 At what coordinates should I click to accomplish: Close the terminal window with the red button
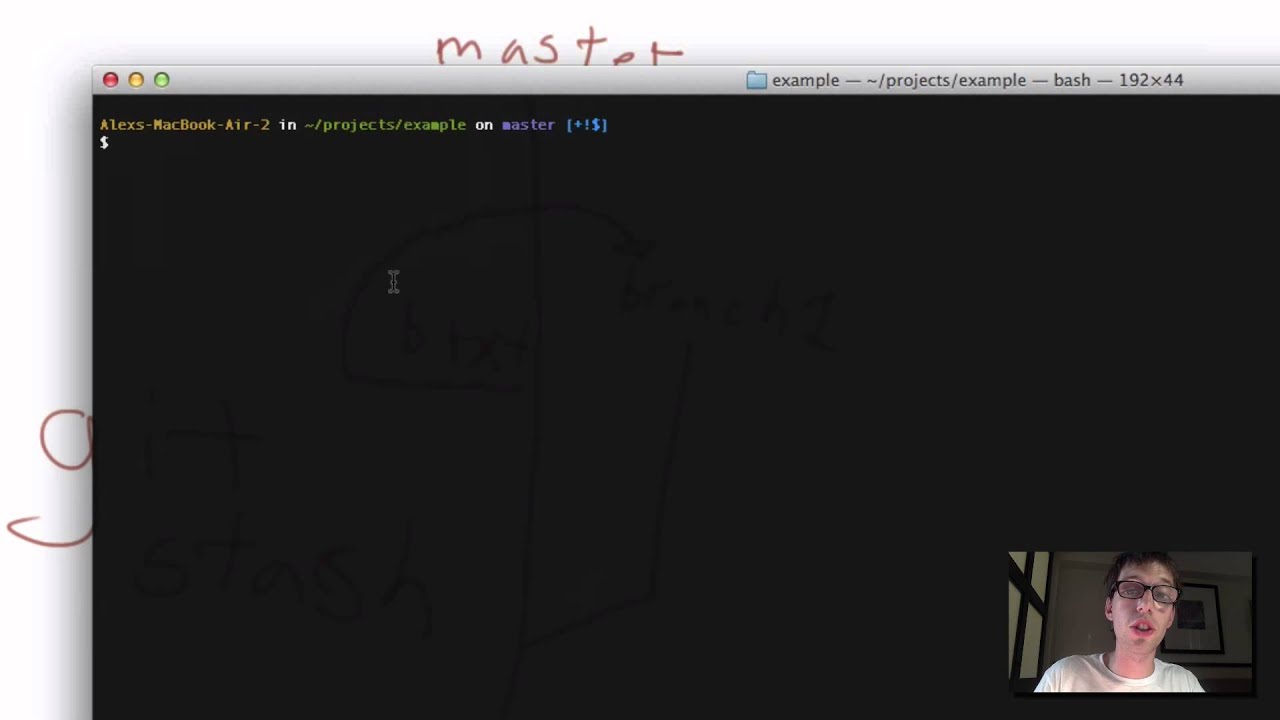click(x=111, y=80)
